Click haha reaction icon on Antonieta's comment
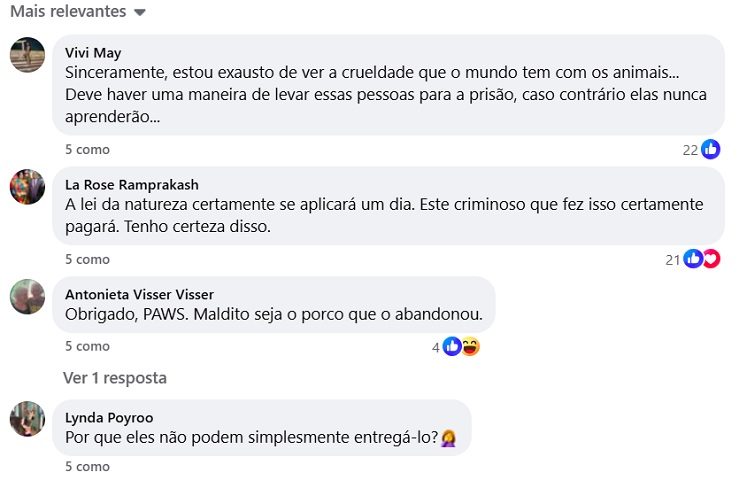 click(470, 347)
